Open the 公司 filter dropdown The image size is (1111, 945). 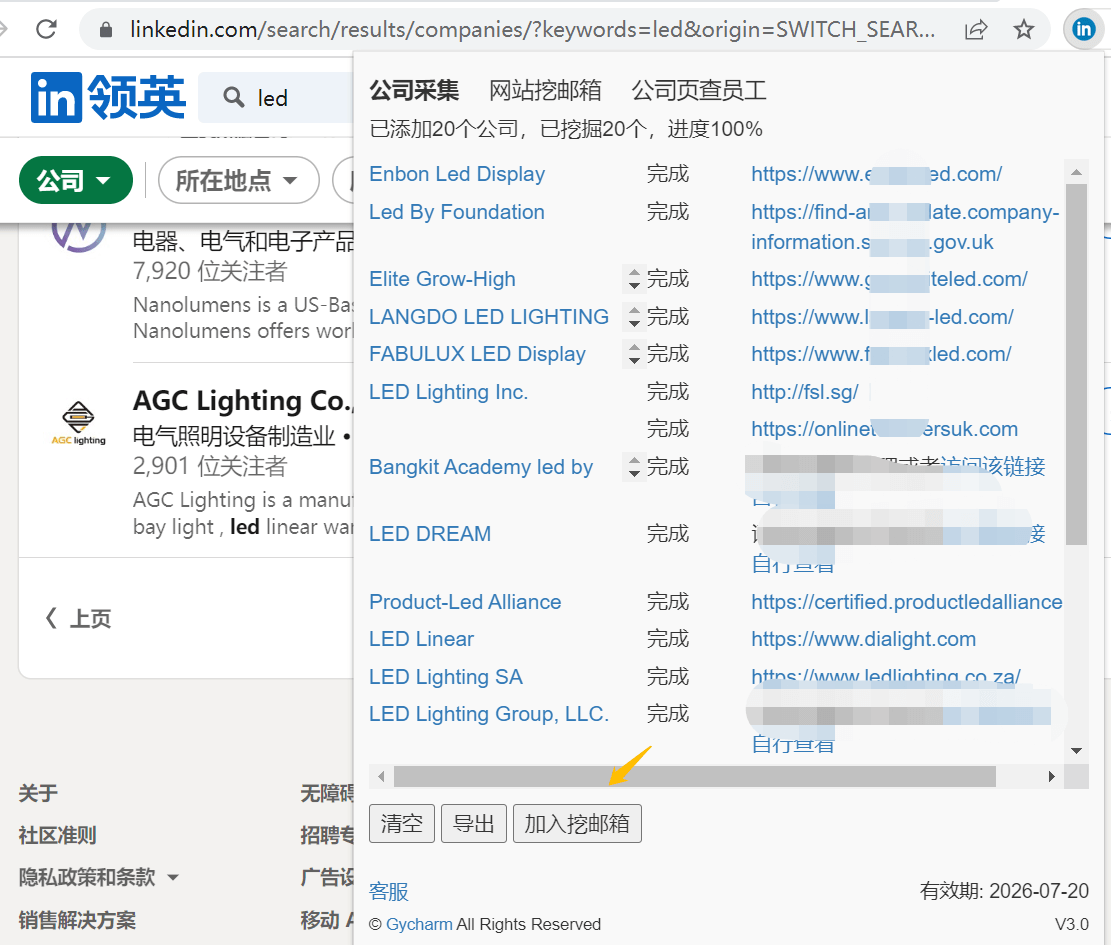point(76,181)
